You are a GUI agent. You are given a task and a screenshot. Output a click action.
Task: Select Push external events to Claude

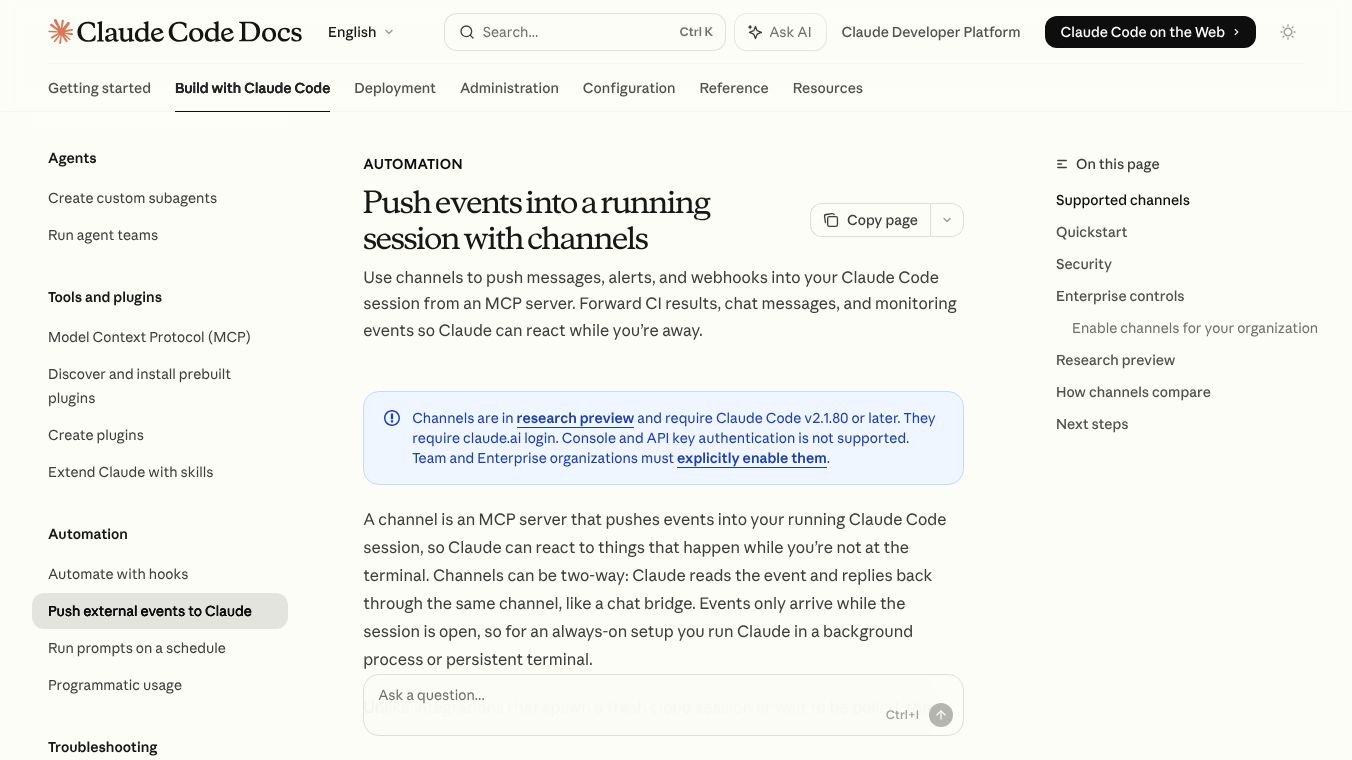pyautogui.click(x=160, y=611)
